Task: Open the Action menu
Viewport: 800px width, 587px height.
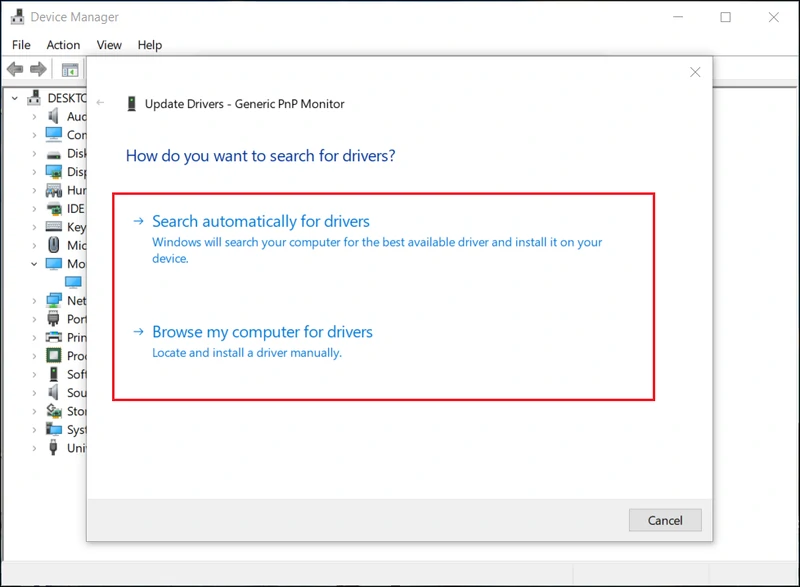Action: (63, 45)
